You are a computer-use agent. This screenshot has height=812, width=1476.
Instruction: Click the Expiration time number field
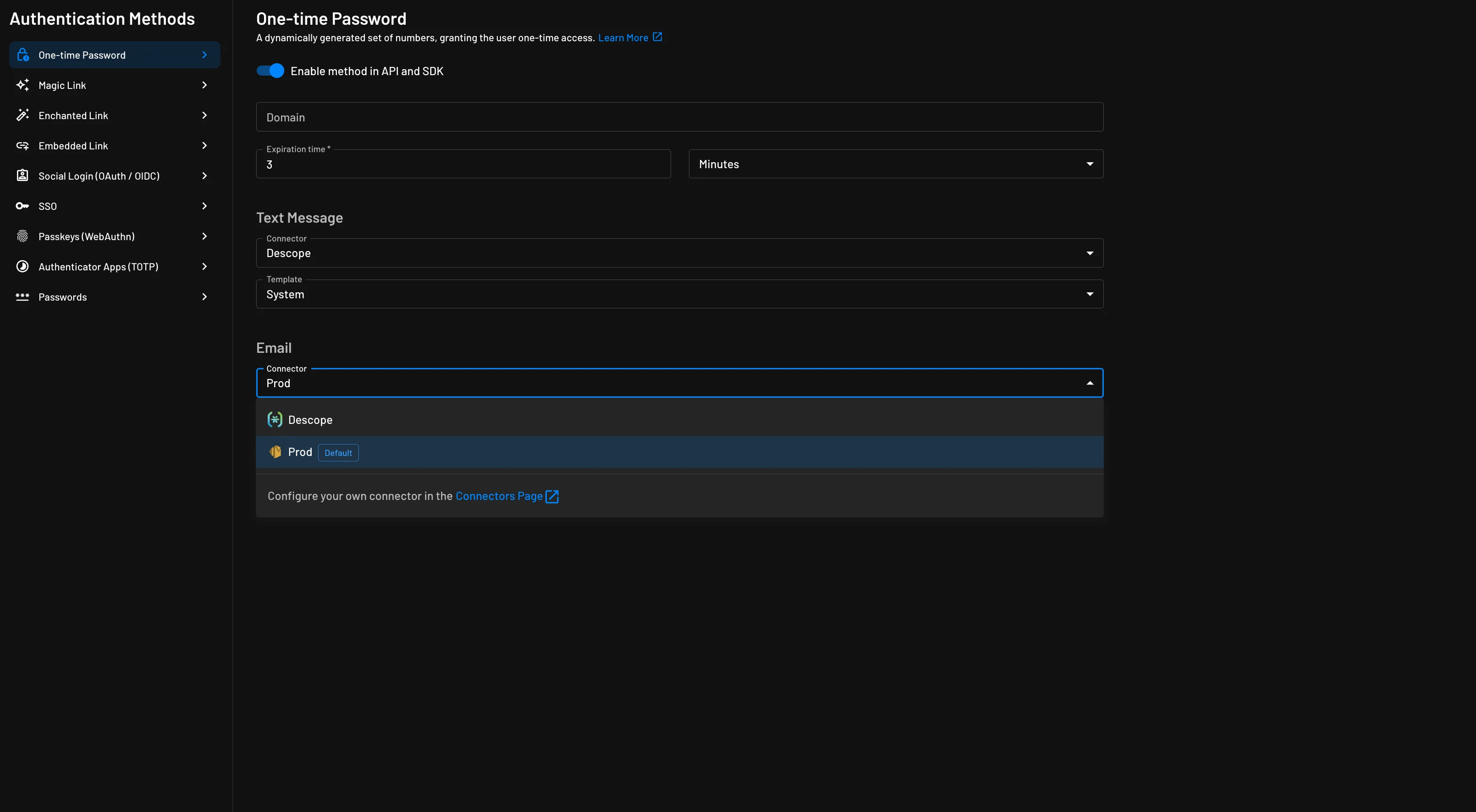click(x=464, y=163)
